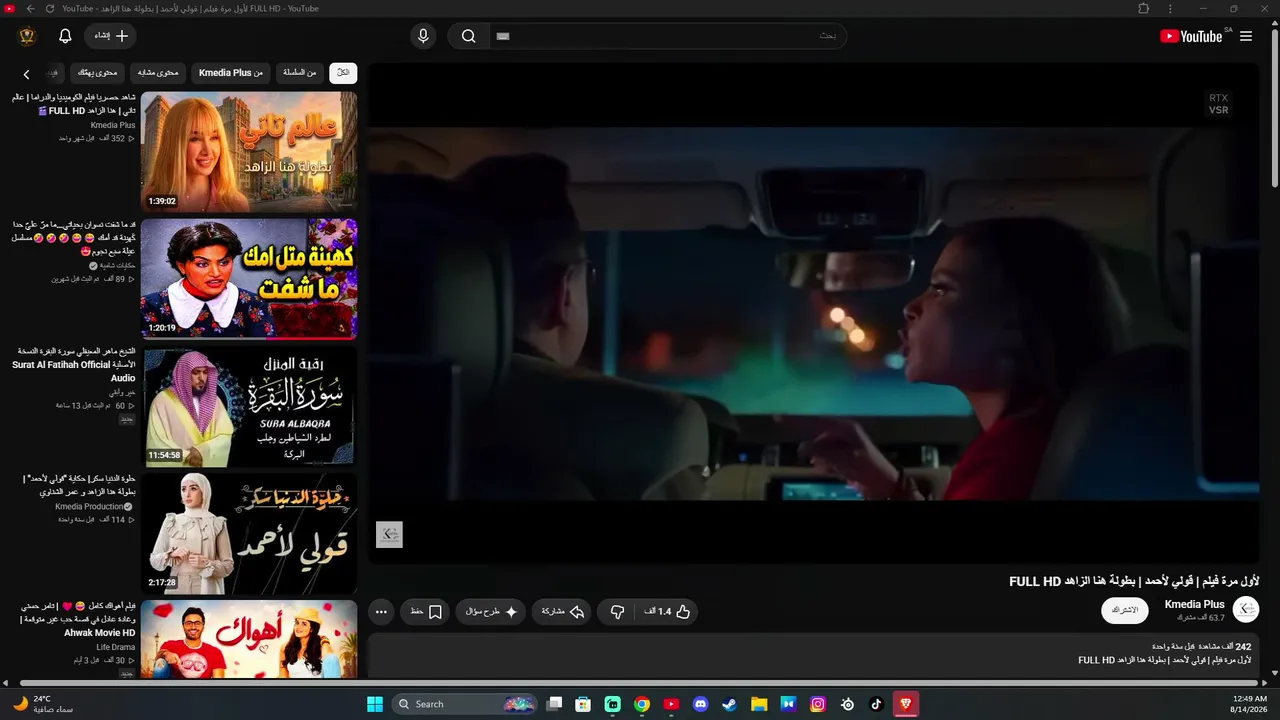Open the browser extensions puzzle icon
Viewport: 1280px width, 720px height.
(1144, 9)
